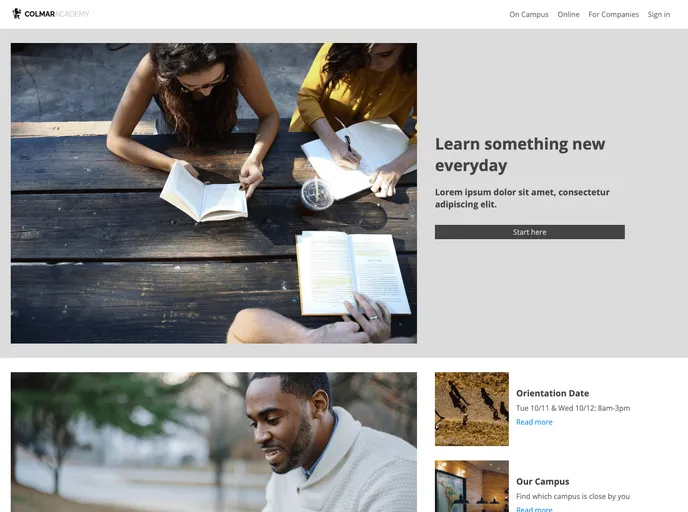688x512 pixels.
Task: Click the Our Campus heading
Action: (542, 481)
